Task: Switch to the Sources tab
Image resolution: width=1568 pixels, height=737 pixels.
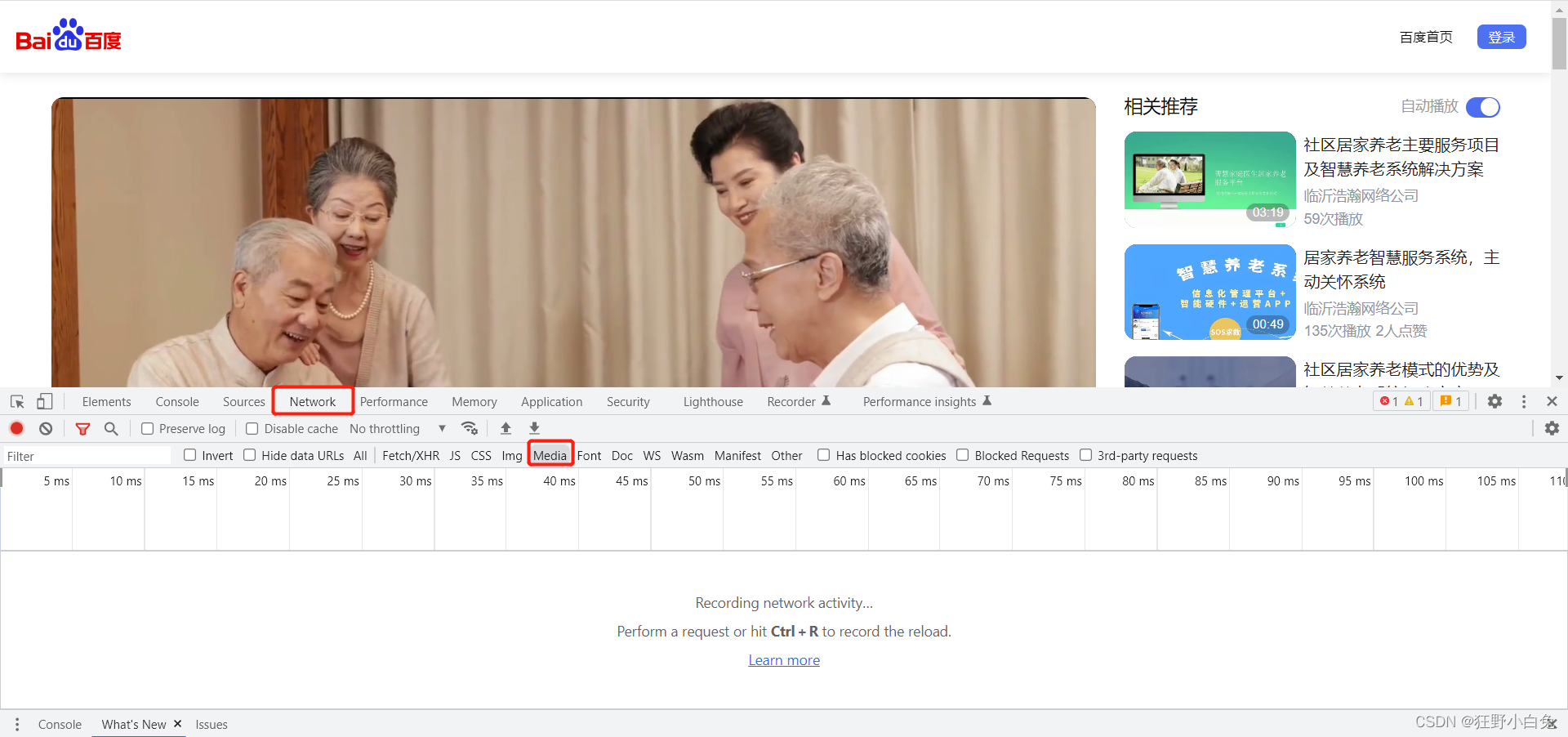Action: tap(244, 401)
